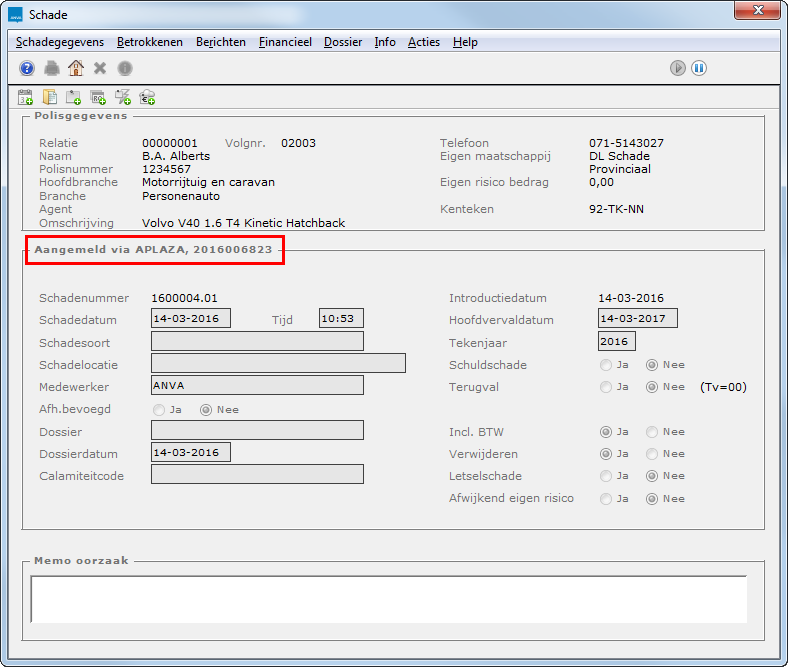Click the Schadesoort input field
The width and height of the screenshot is (788, 667).
tap(257, 342)
